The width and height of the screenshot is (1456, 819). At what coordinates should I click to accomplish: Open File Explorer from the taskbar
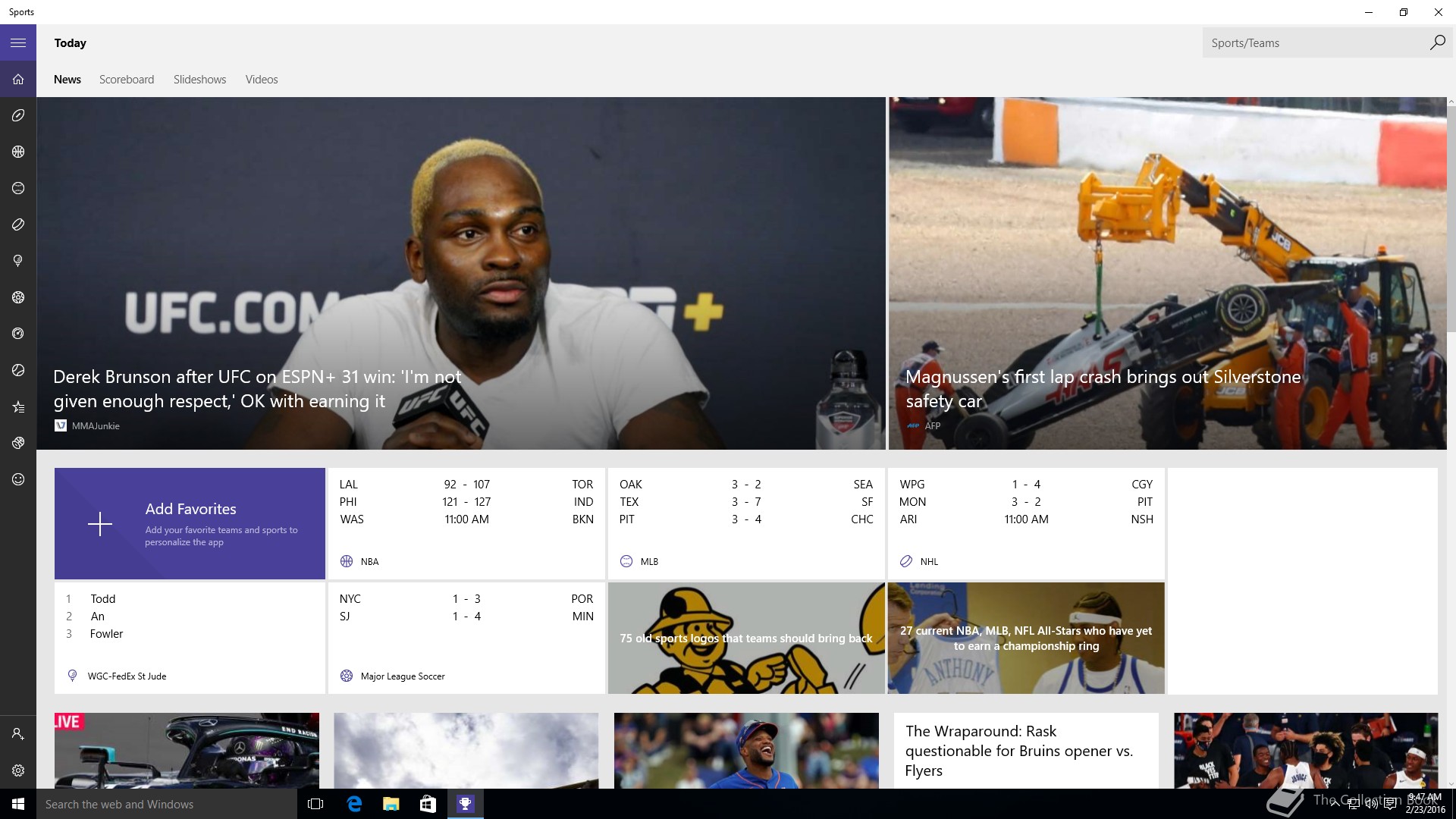tap(391, 804)
